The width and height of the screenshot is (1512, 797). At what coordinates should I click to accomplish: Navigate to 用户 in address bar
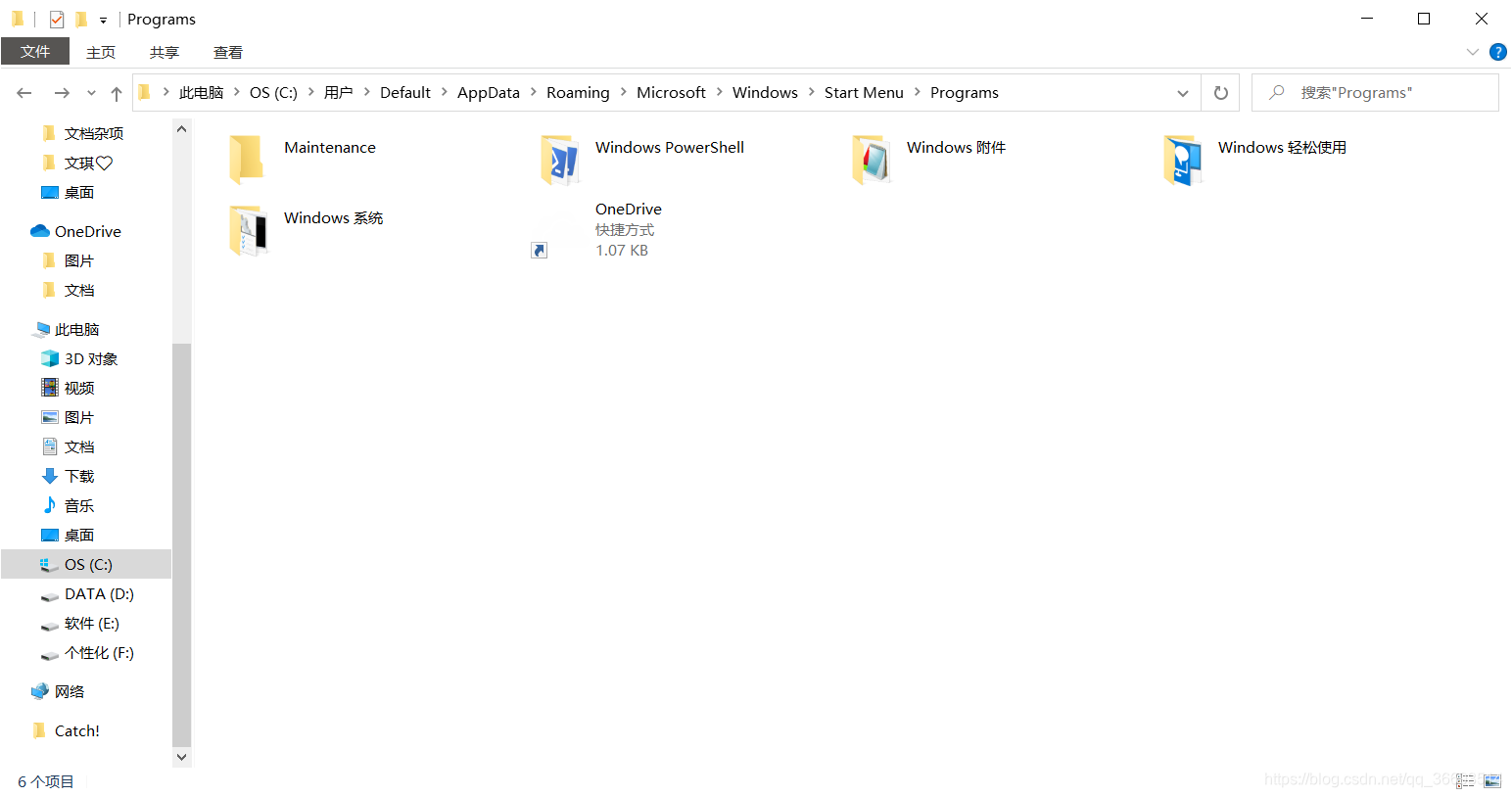[338, 93]
